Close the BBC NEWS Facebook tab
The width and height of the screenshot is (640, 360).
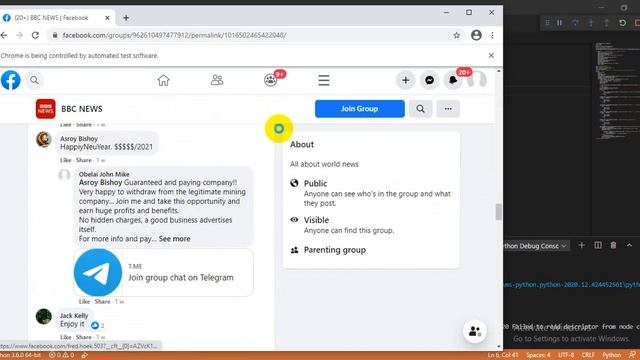pos(107,18)
